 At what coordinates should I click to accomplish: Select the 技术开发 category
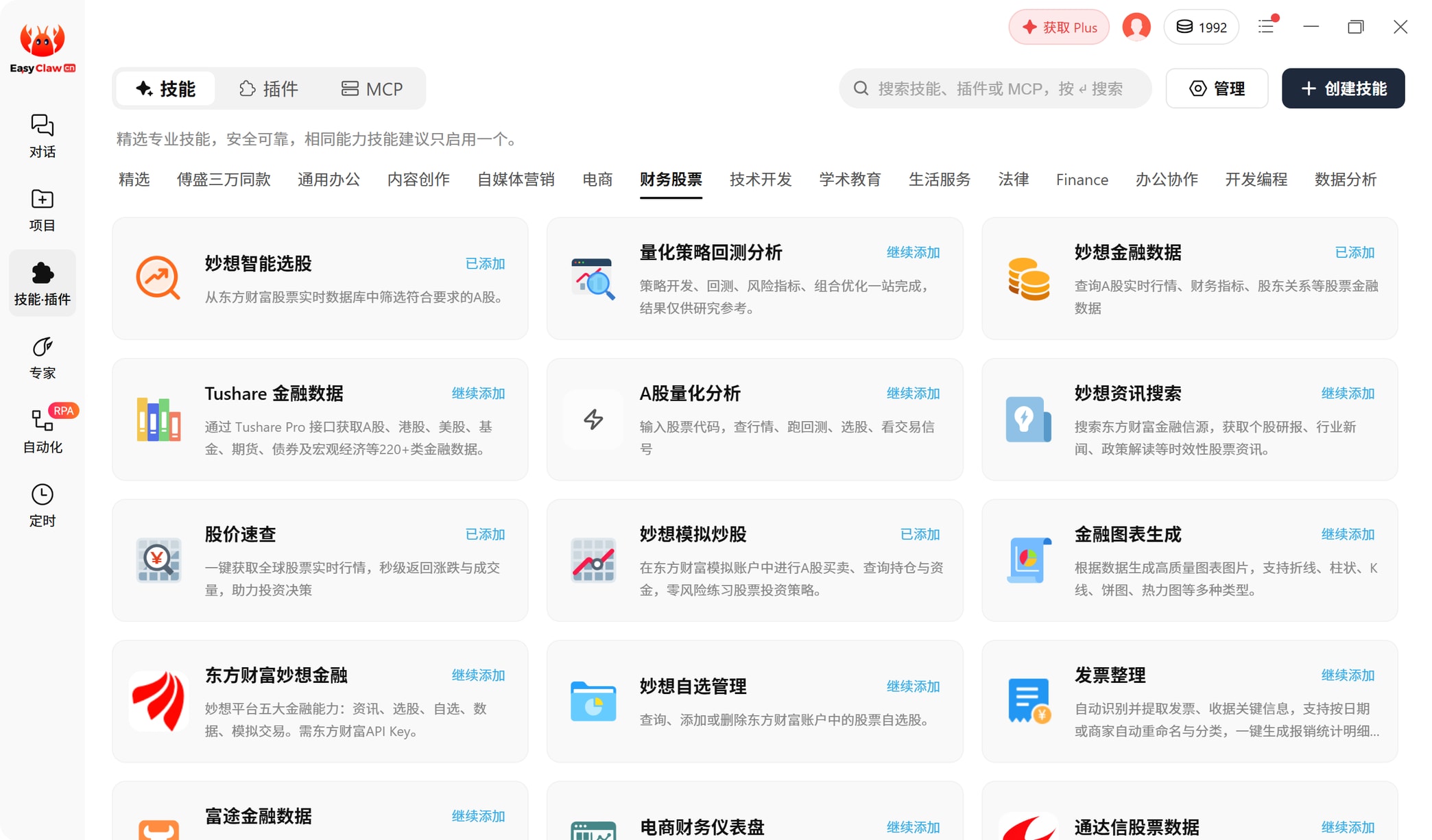(761, 180)
